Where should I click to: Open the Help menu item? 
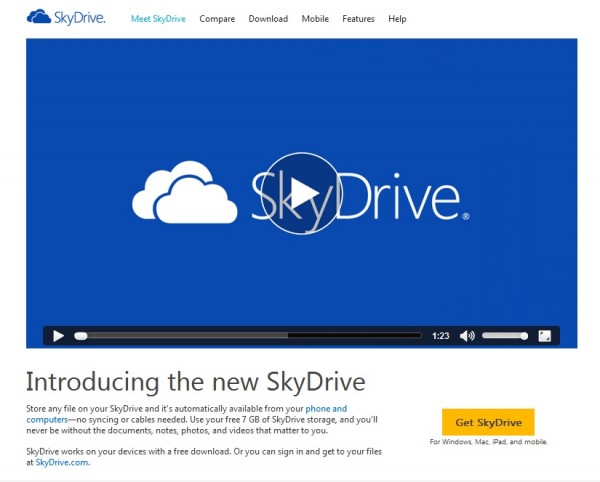(397, 19)
